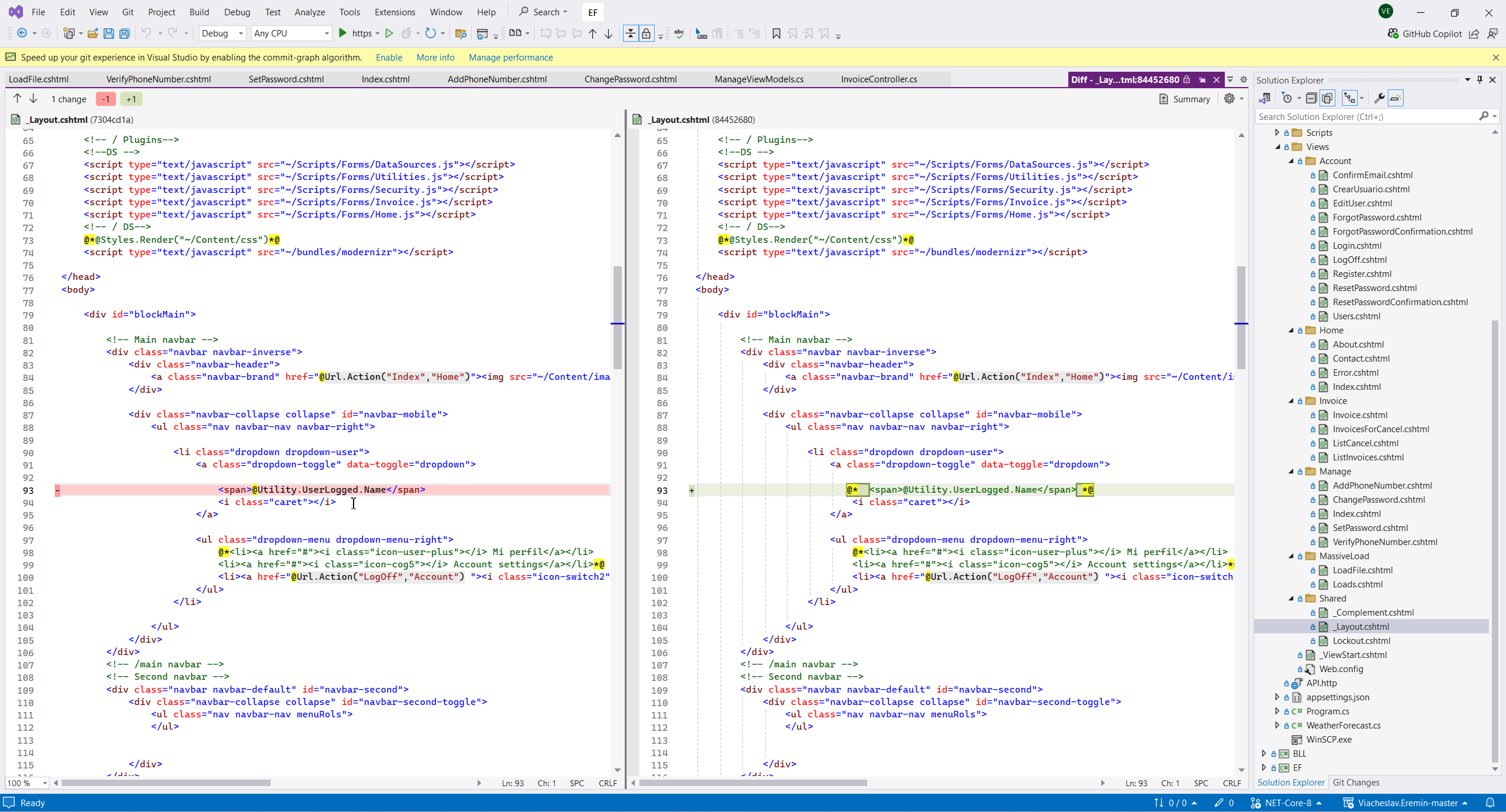Click Collapse All in Solution Explorer toolbar
Viewport: 1506px width, 812px height.
[1311, 98]
